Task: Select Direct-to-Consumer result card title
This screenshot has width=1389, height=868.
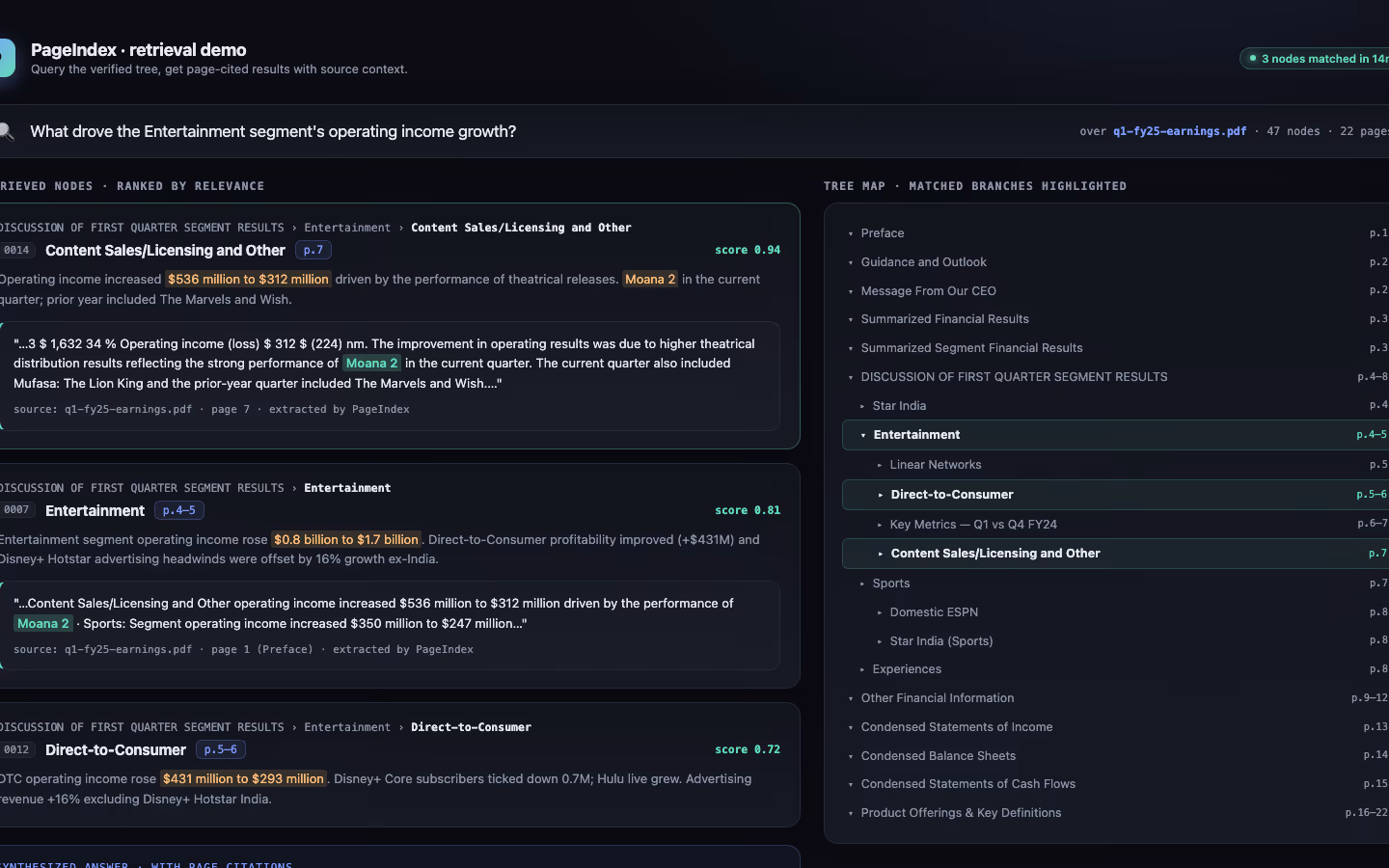Action: click(x=116, y=749)
